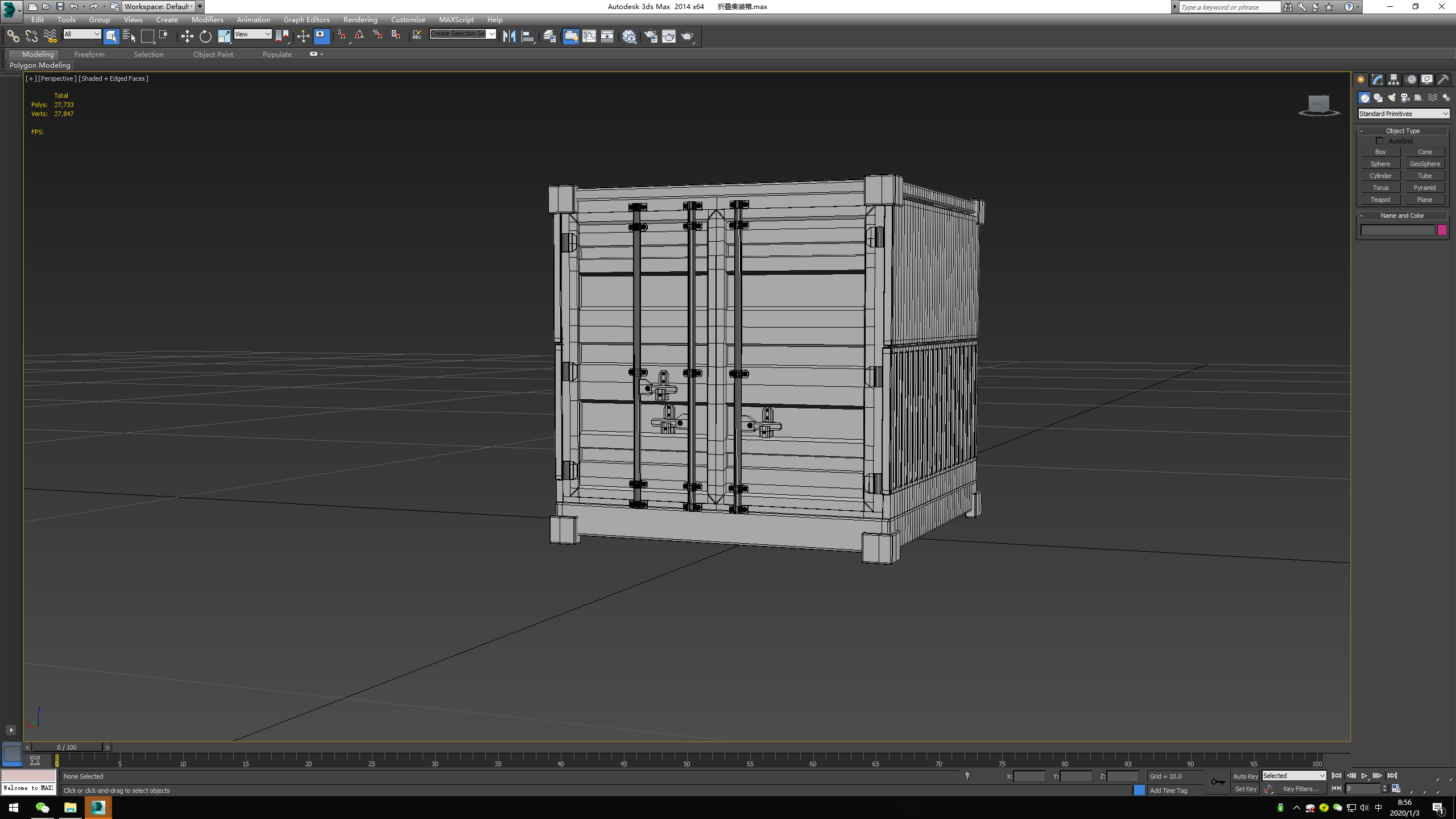
Task: Open the Curve Editor icon
Action: point(589,36)
